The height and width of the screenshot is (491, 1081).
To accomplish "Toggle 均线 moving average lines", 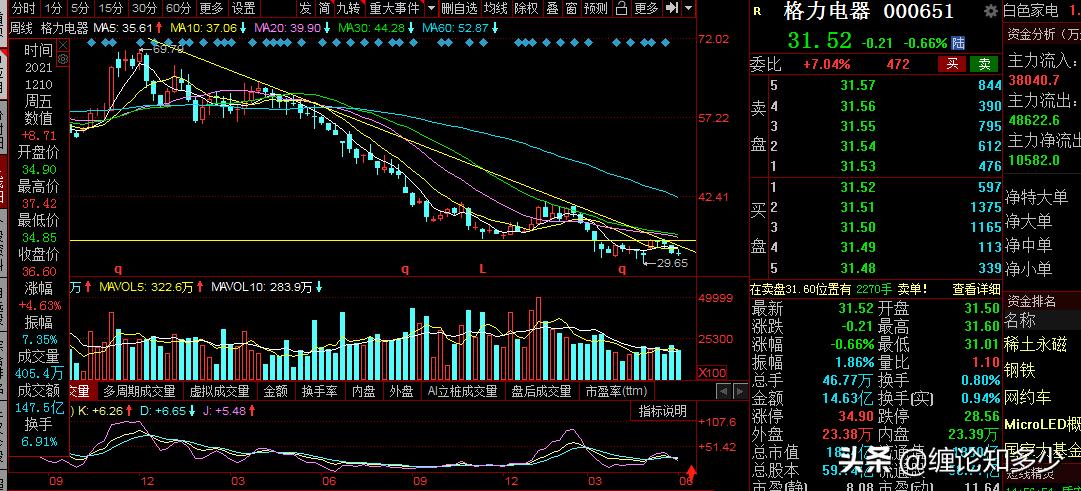I will point(495,8).
